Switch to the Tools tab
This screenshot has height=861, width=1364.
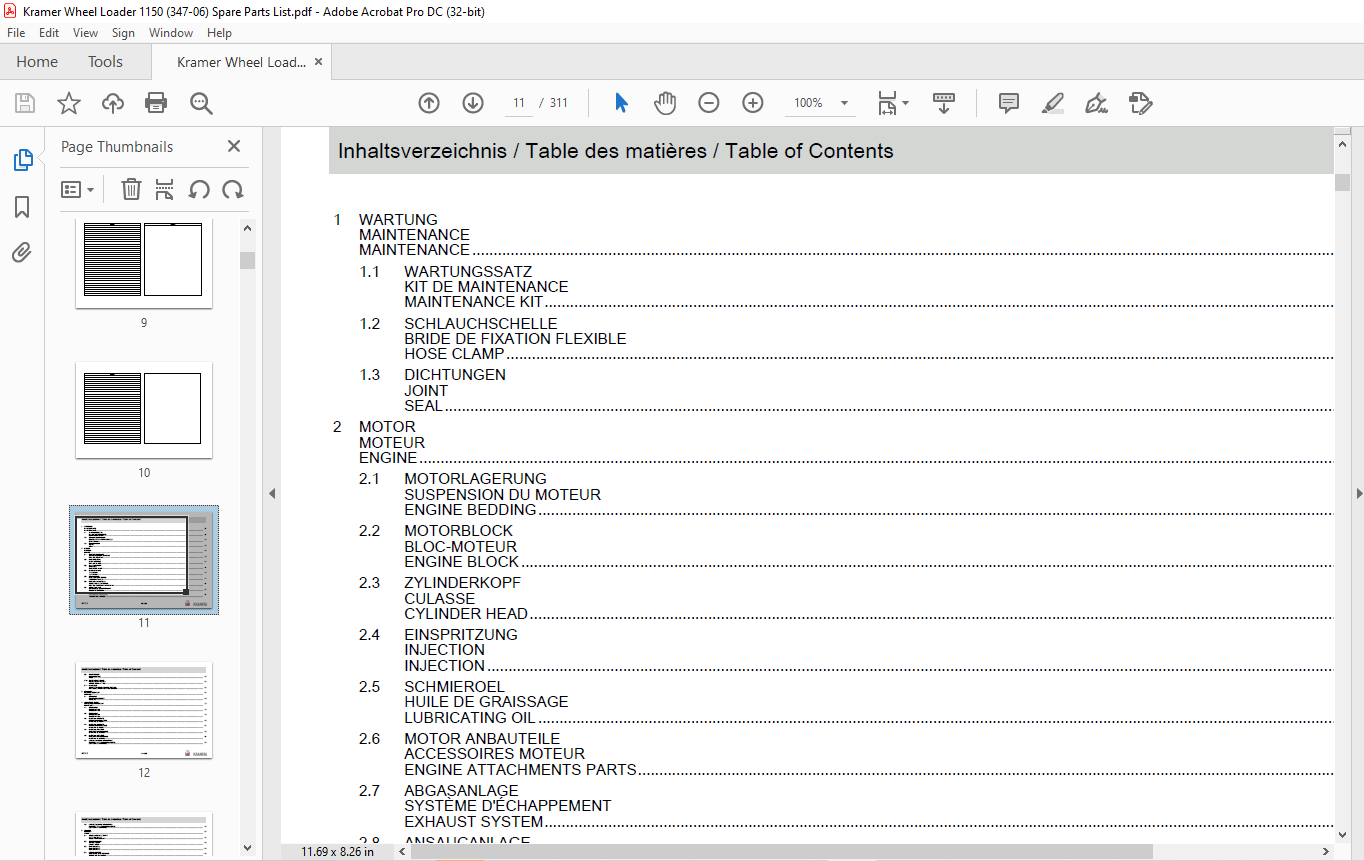point(105,62)
